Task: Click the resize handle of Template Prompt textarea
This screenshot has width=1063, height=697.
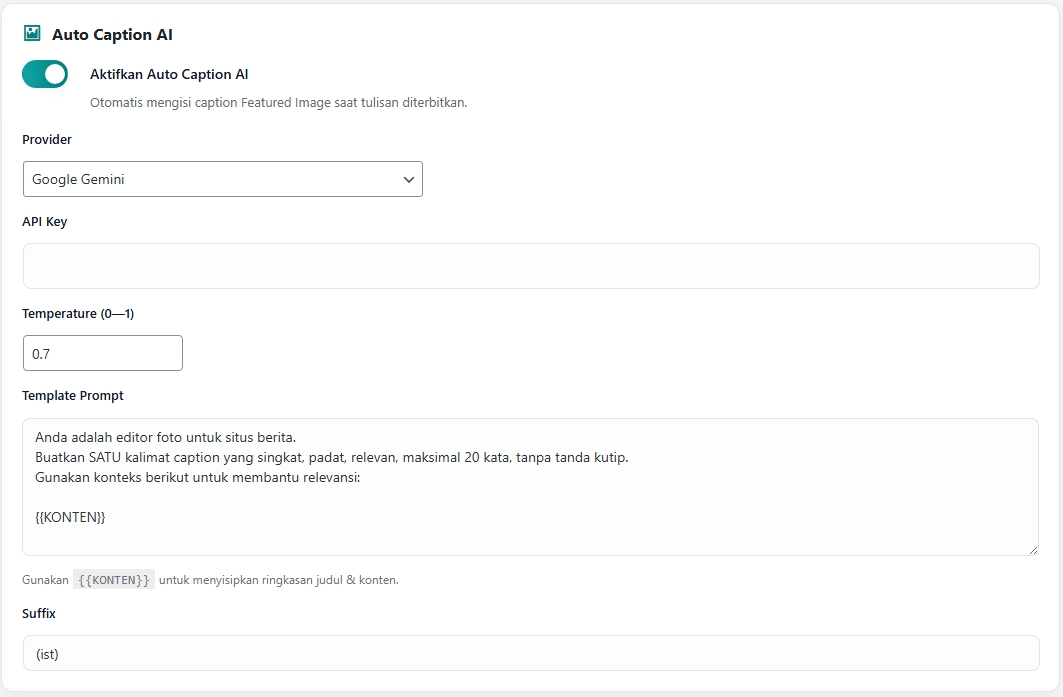Action: [1033, 549]
